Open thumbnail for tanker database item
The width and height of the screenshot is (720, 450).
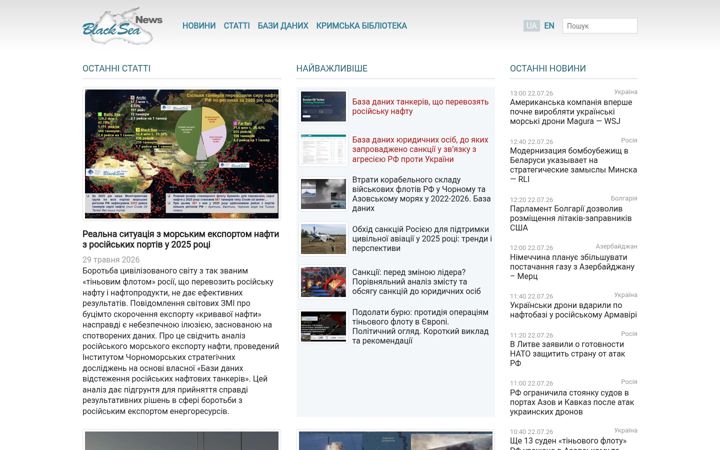(323, 106)
